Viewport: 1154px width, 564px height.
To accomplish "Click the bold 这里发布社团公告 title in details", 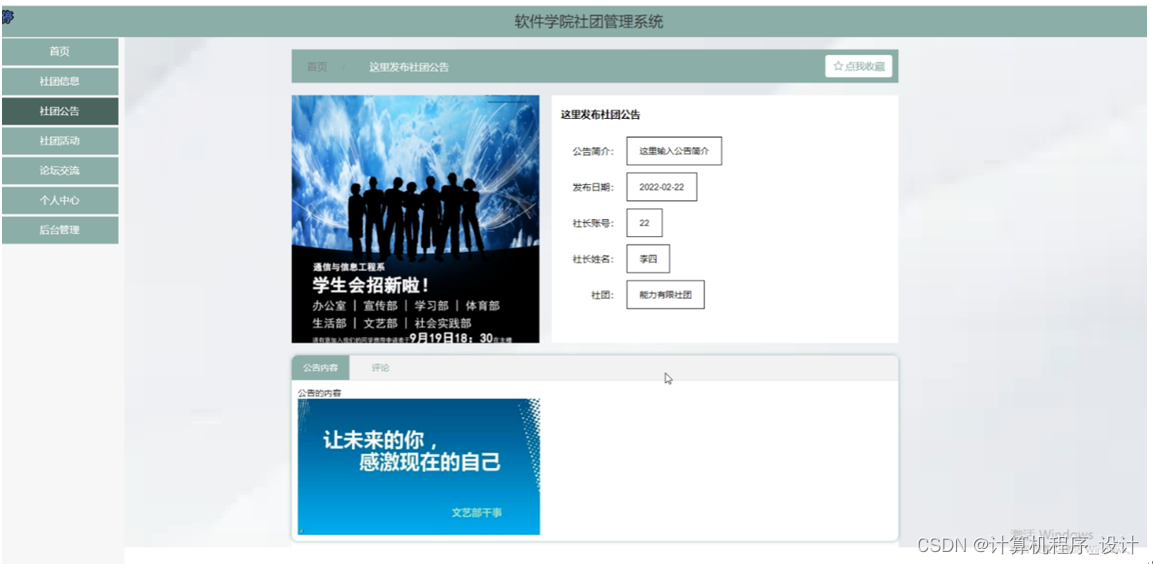I will (x=601, y=115).
